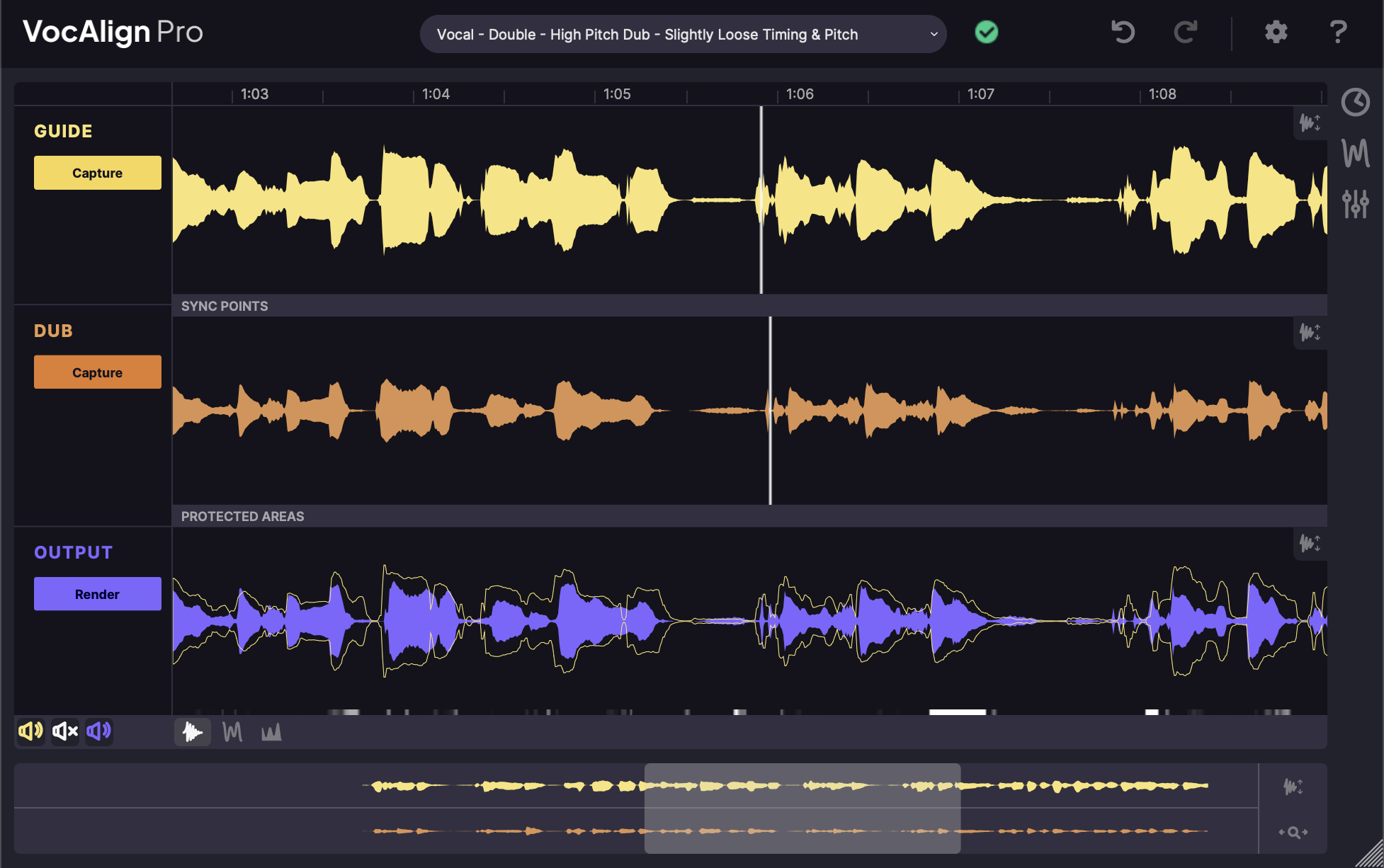Toggle purple output speaker monitoring
The height and width of the screenshot is (868, 1384).
coord(99,731)
